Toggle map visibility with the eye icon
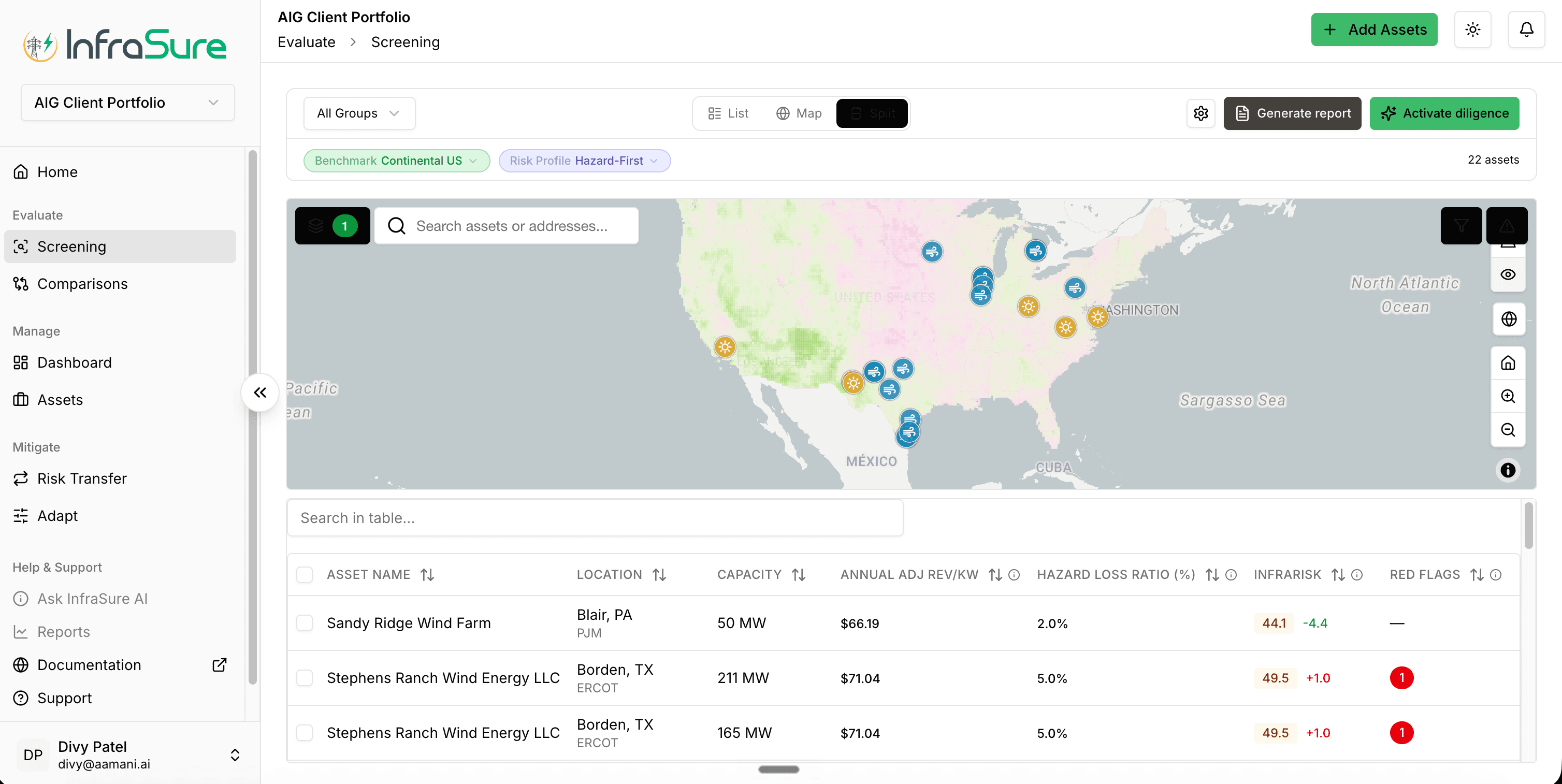The width and height of the screenshot is (1562, 784). (1508, 274)
